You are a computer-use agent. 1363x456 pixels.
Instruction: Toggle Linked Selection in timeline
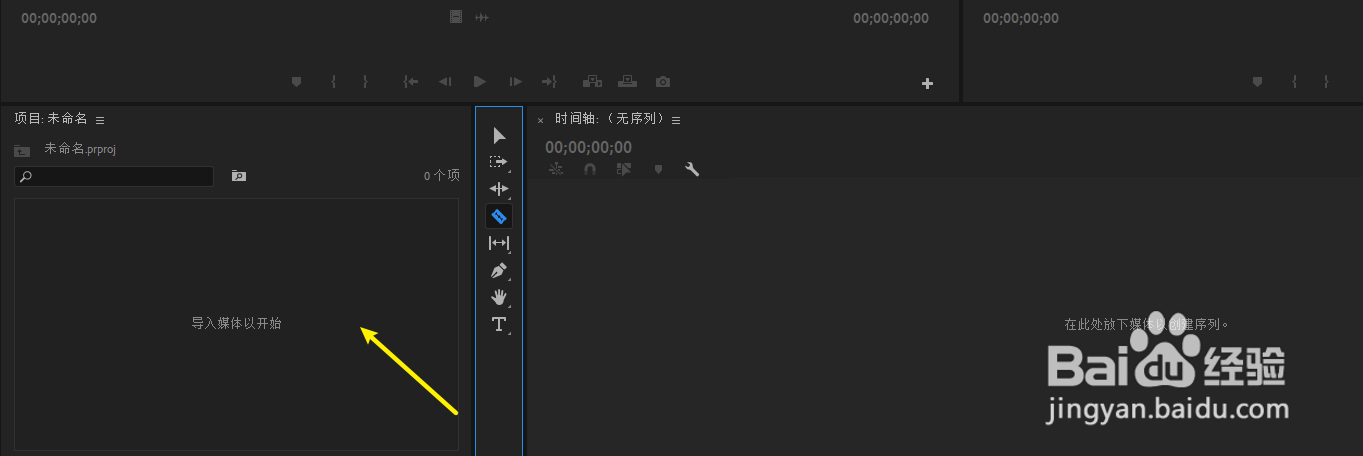(x=624, y=170)
